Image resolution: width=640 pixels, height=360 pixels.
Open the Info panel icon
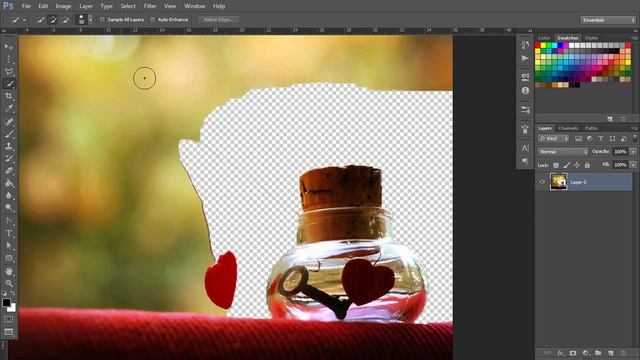(x=525, y=90)
